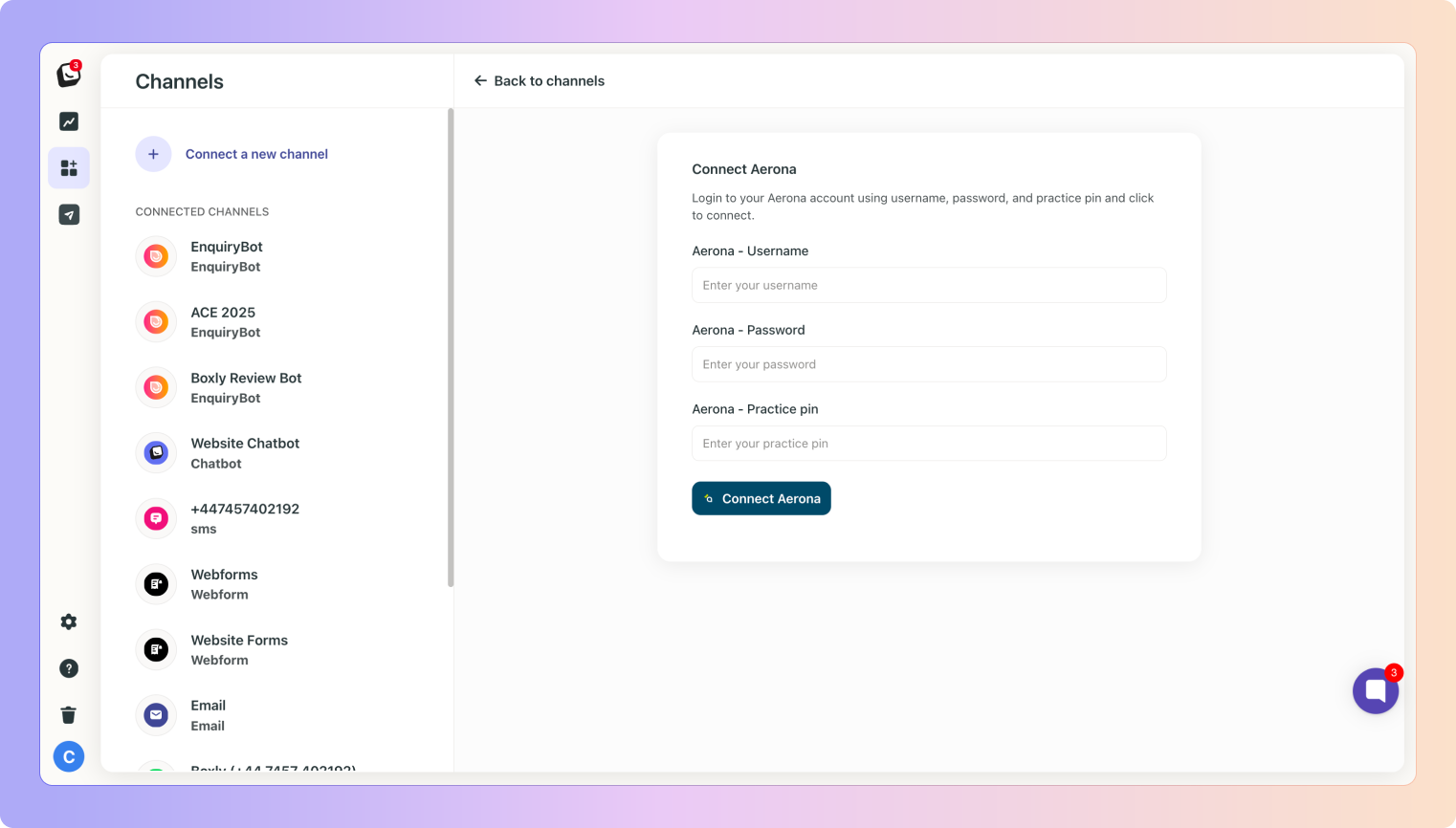Open the channels grid icon in sidebar
Image resolution: width=1456 pixels, height=828 pixels.
click(x=69, y=168)
